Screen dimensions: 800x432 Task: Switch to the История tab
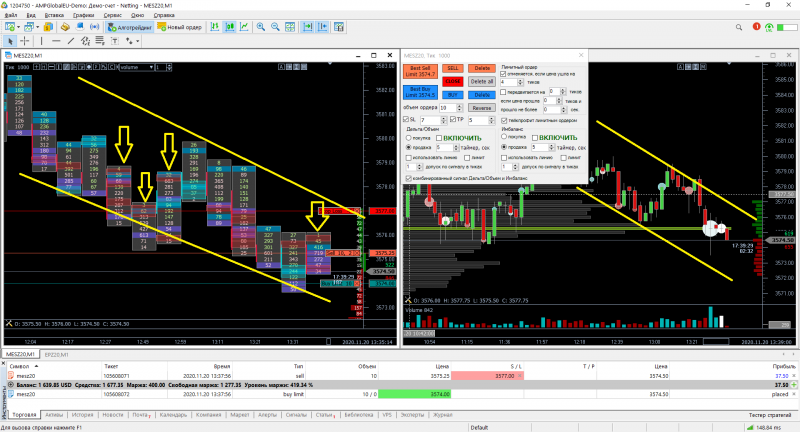point(82,415)
